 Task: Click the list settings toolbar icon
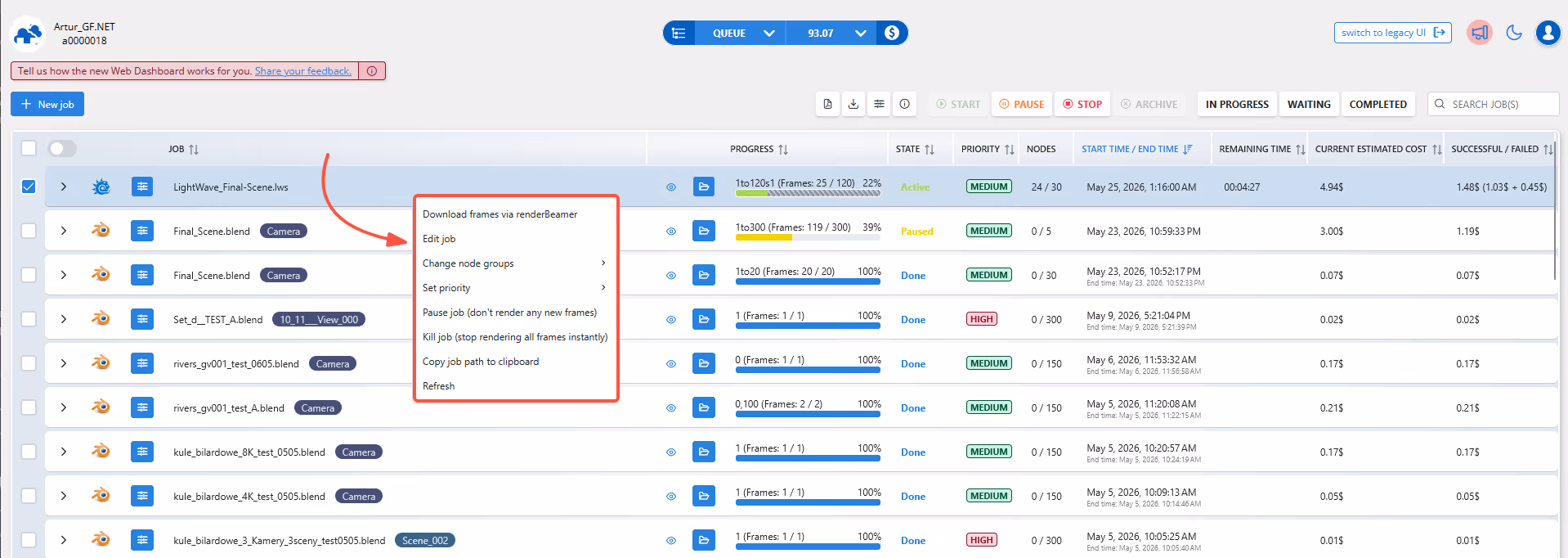tap(879, 104)
